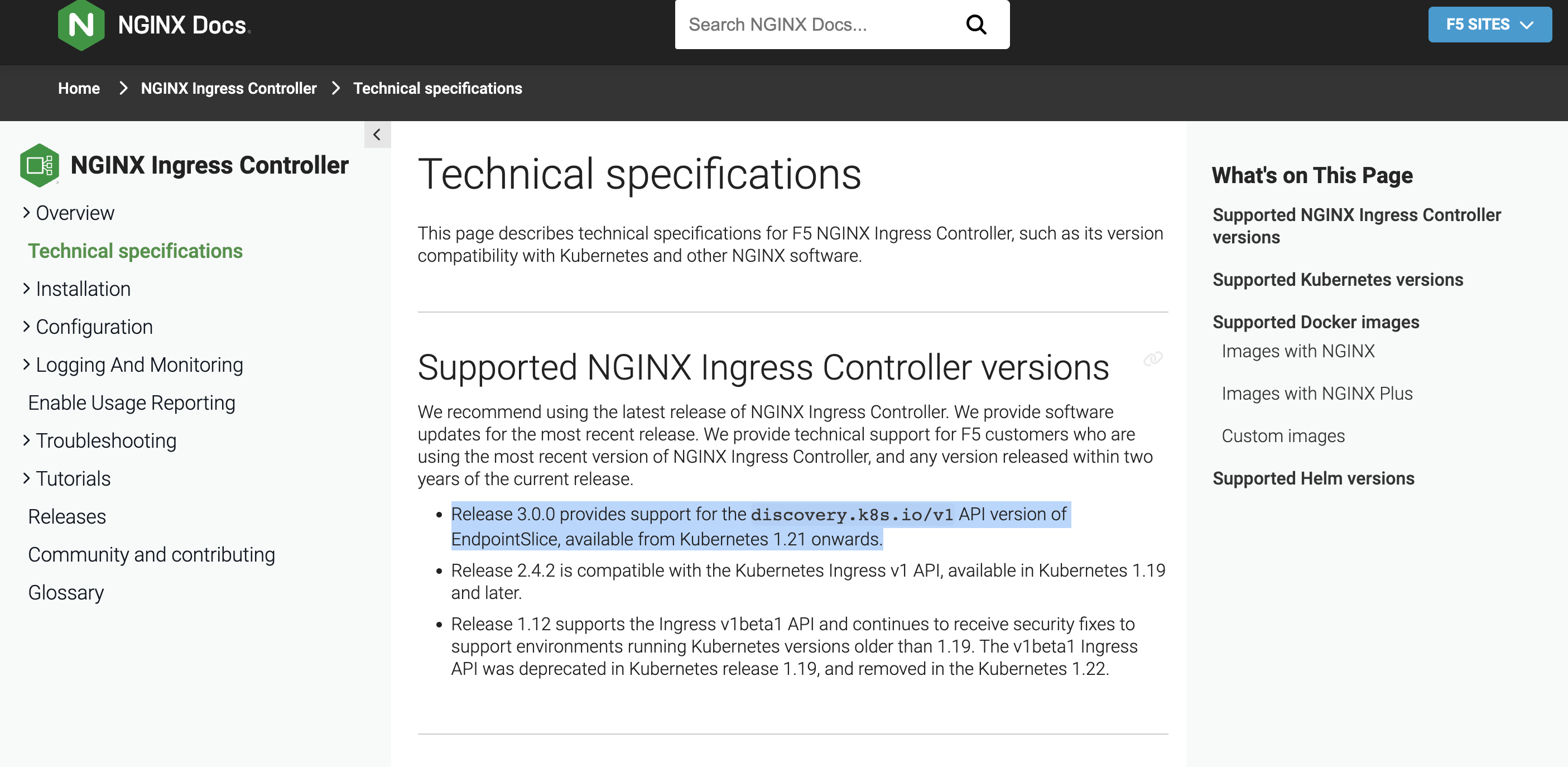Viewport: 1568px width, 767px height.
Task: Open NGINX Ingress Controller breadcrumb link
Action: coord(229,88)
